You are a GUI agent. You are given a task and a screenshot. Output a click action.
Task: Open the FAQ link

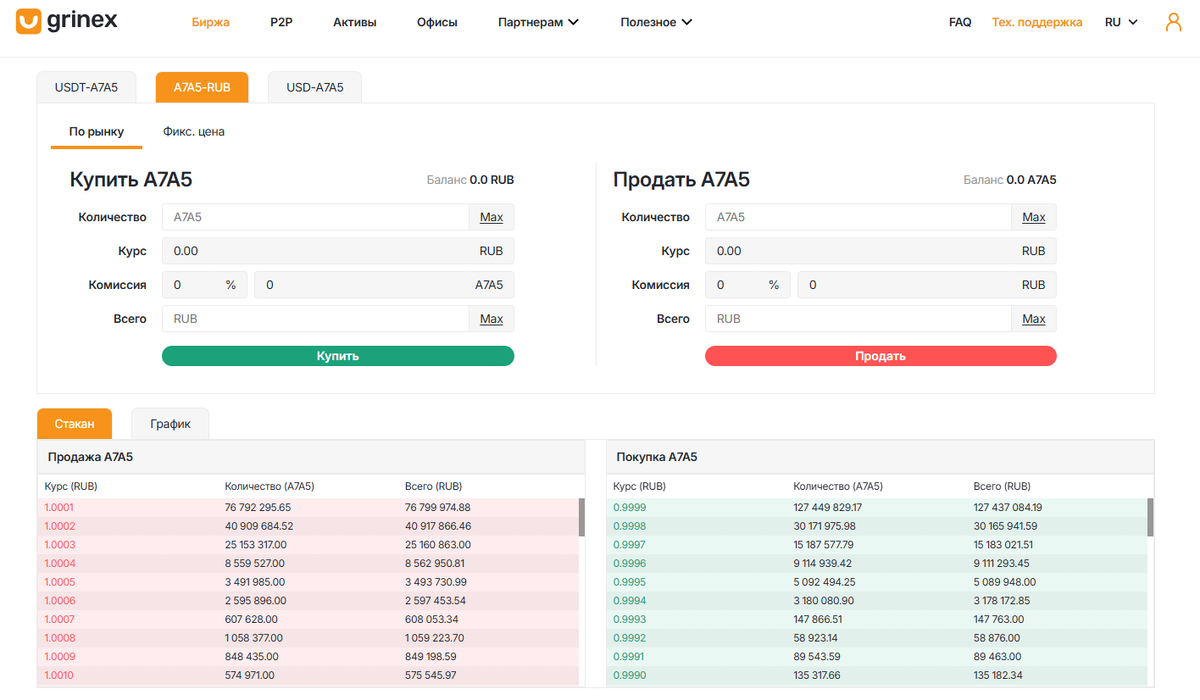(x=960, y=22)
